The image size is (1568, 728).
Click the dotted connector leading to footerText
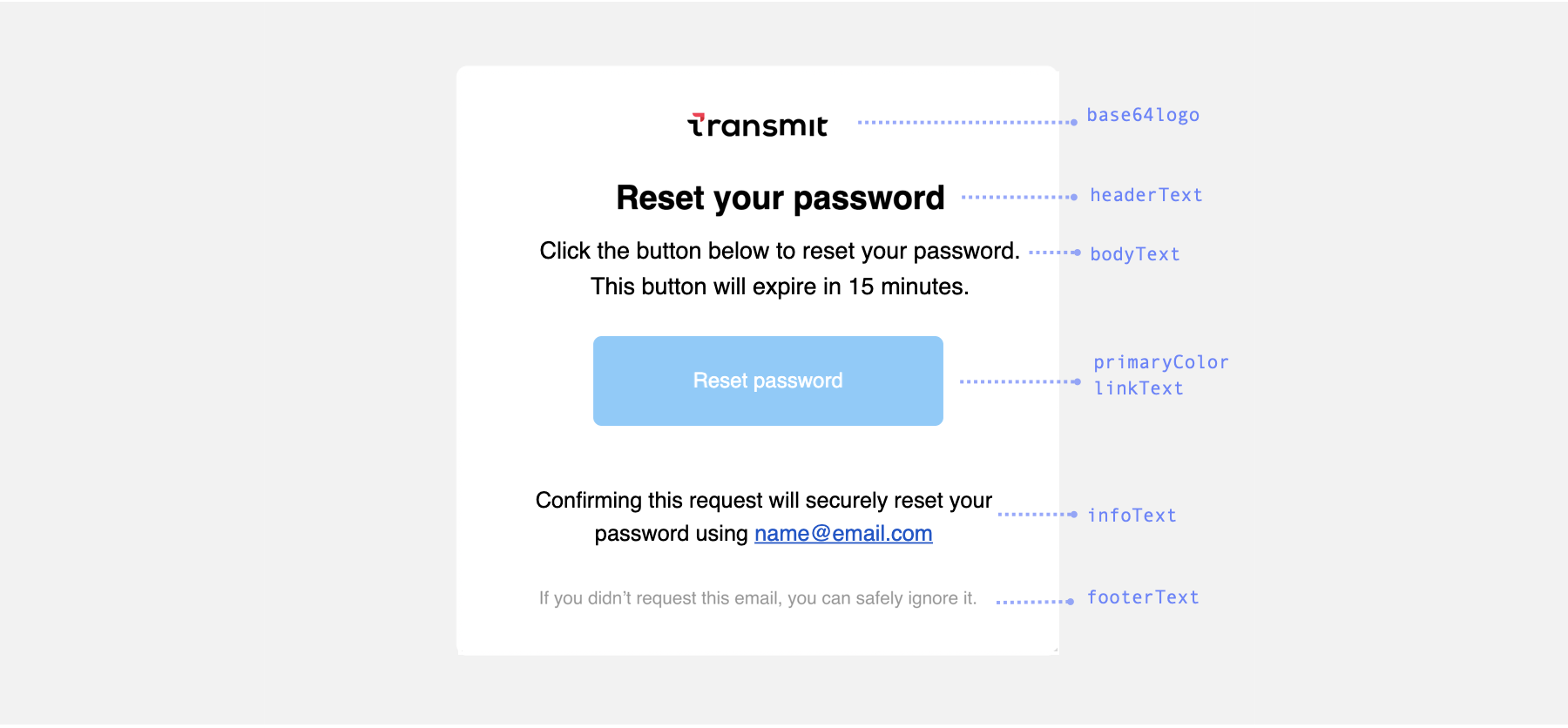pos(1034,602)
